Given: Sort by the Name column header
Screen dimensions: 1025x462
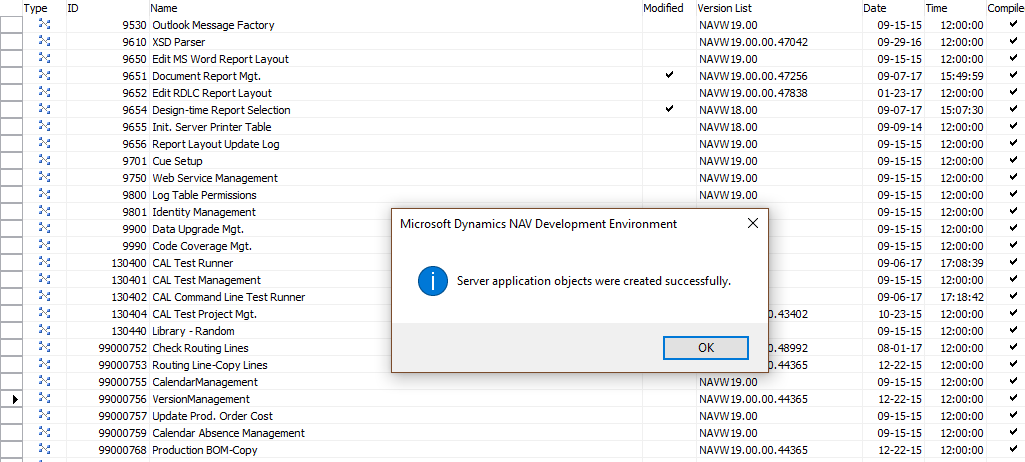Looking at the screenshot, I should 163,8.
